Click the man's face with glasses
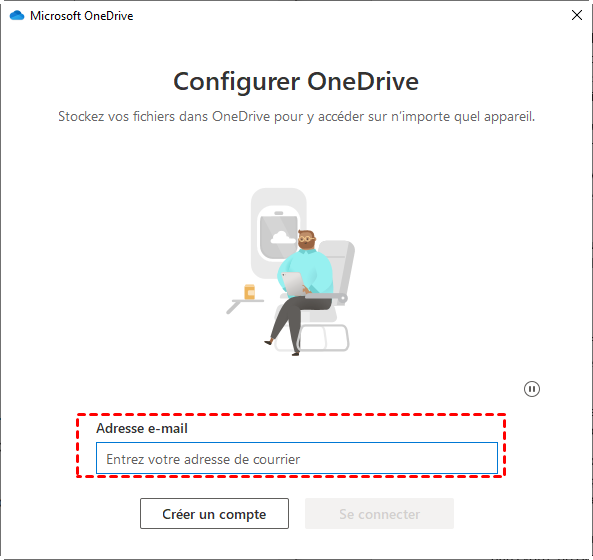The image size is (593, 560). pyautogui.click(x=306, y=239)
